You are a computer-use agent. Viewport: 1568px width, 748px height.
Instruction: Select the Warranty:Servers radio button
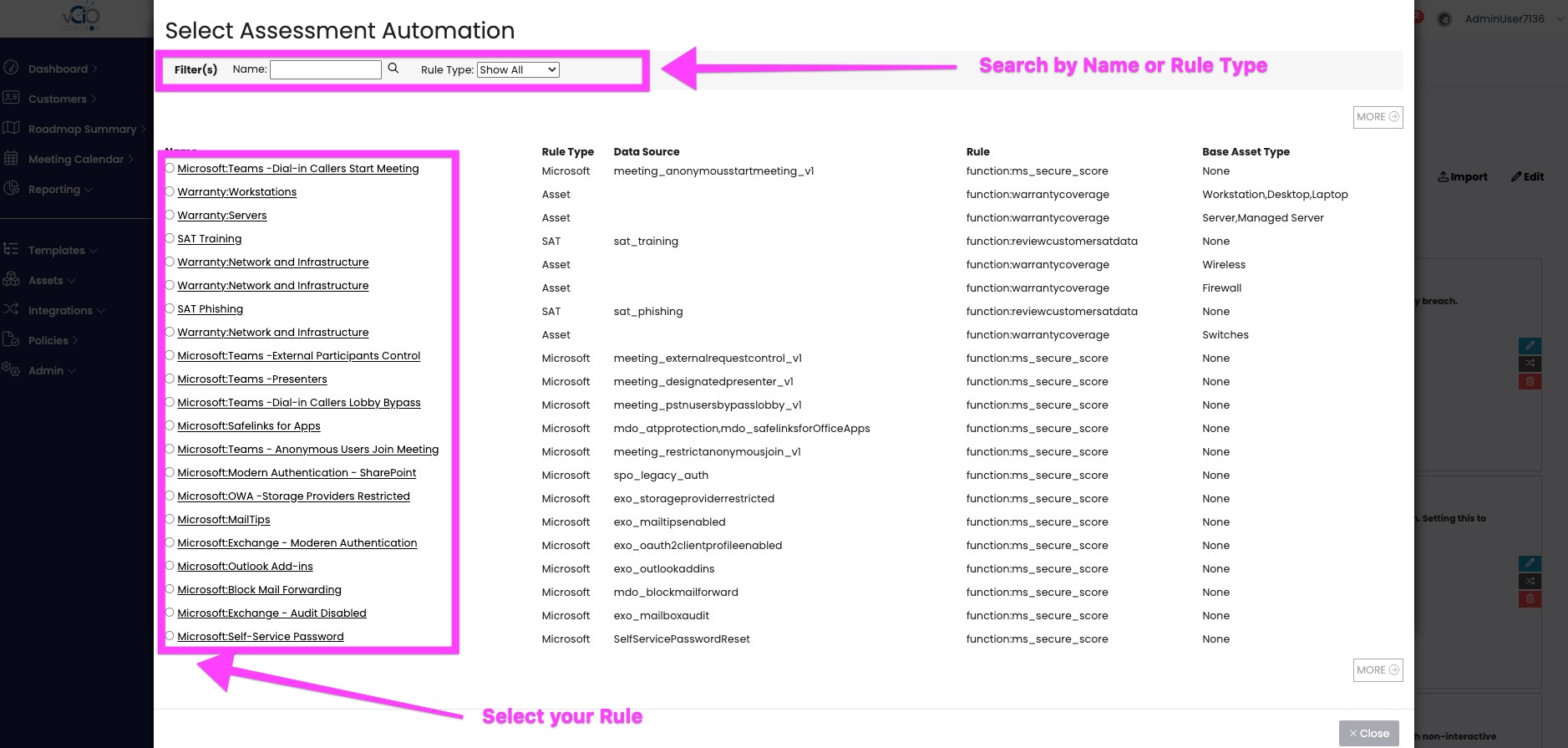click(170, 215)
